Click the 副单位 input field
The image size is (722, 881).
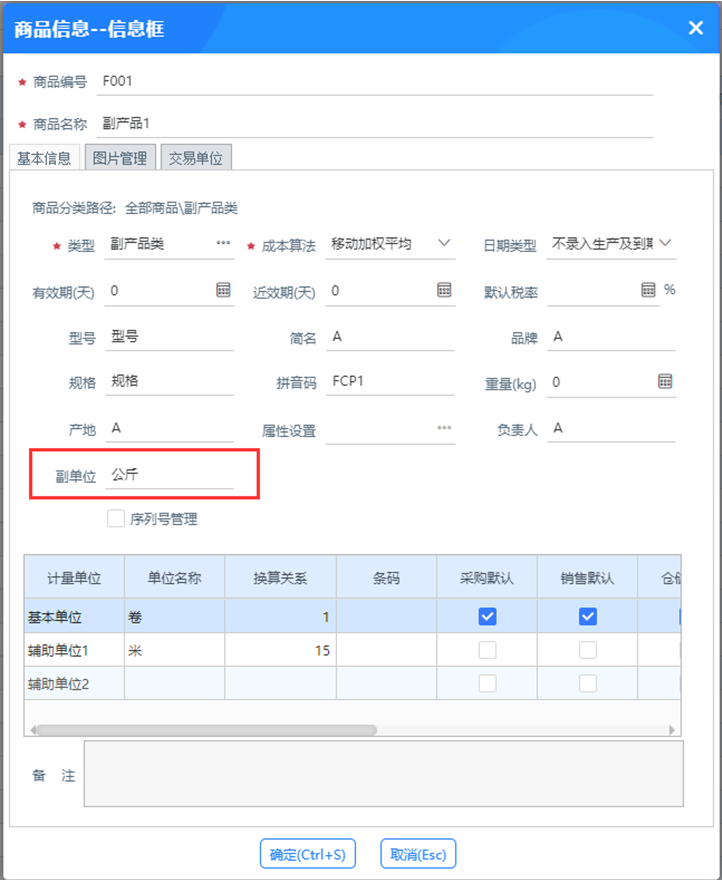170,475
